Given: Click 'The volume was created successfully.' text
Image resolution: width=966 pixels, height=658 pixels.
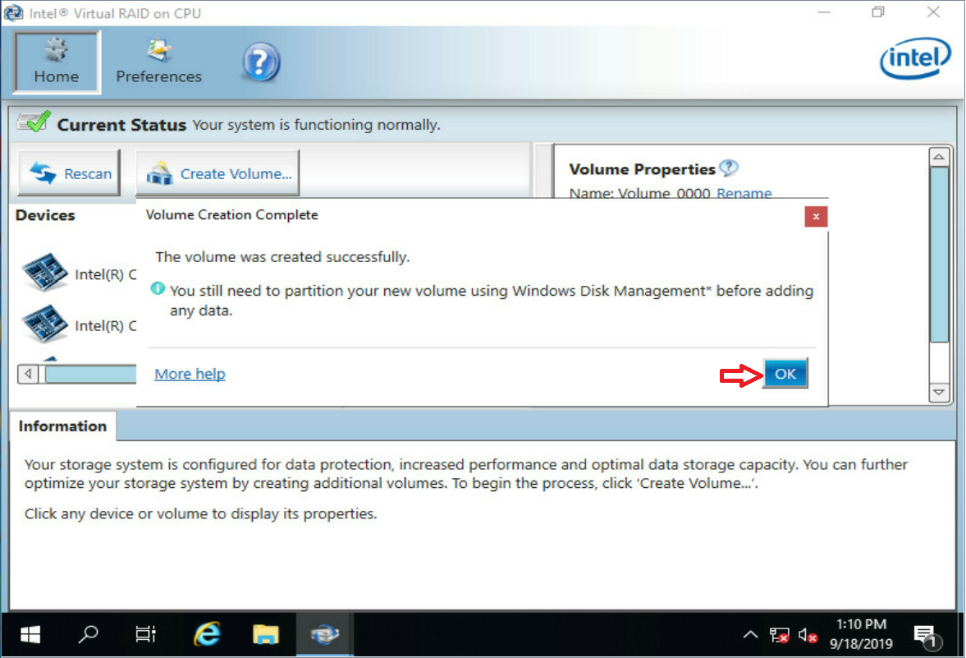Looking at the screenshot, I should tap(282, 257).
